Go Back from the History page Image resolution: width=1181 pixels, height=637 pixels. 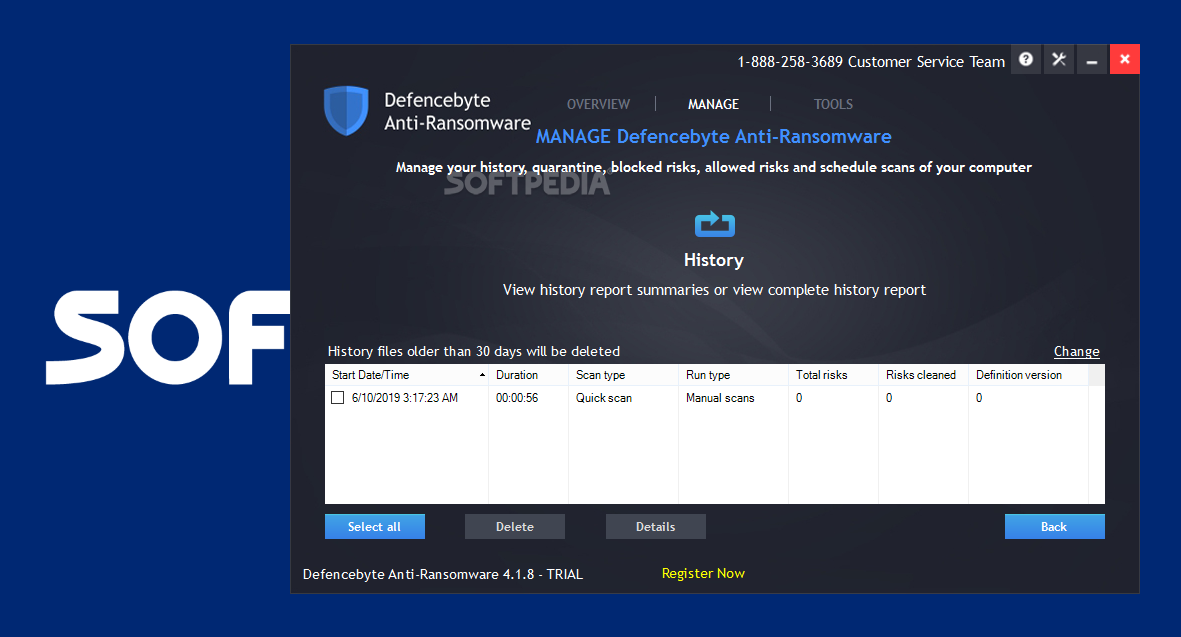pos(1054,527)
